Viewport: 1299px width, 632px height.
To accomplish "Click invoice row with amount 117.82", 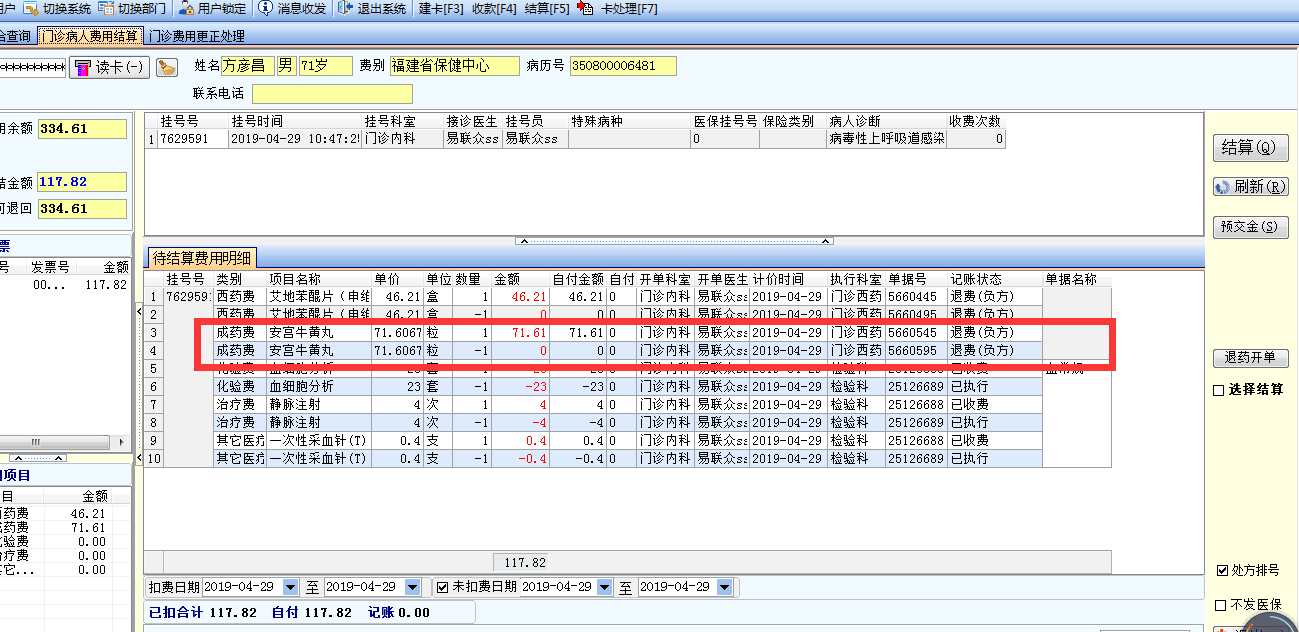I will (x=65, y=285).
